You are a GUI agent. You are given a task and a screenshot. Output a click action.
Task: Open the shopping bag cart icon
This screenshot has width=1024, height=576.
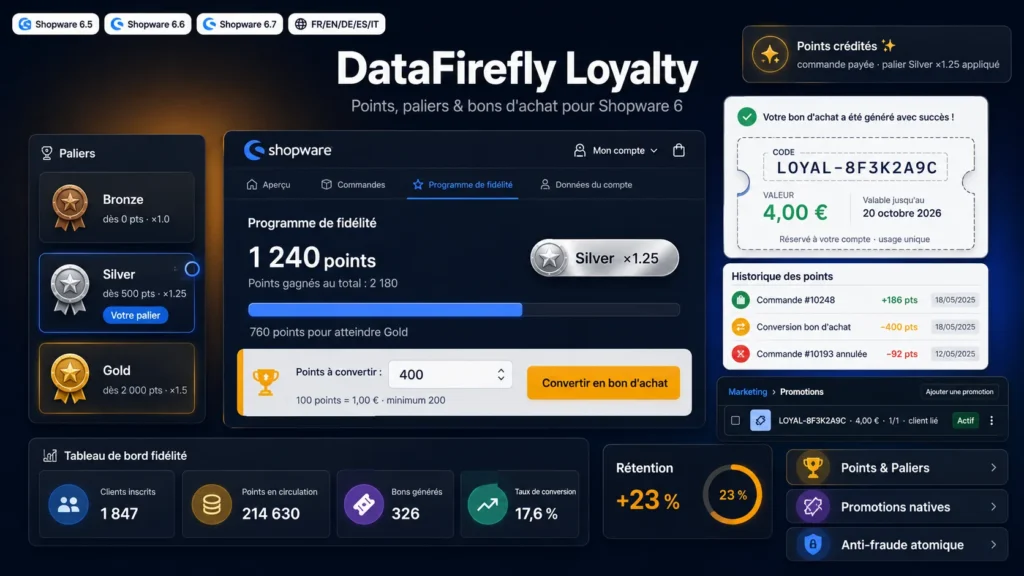click(679, 150)
